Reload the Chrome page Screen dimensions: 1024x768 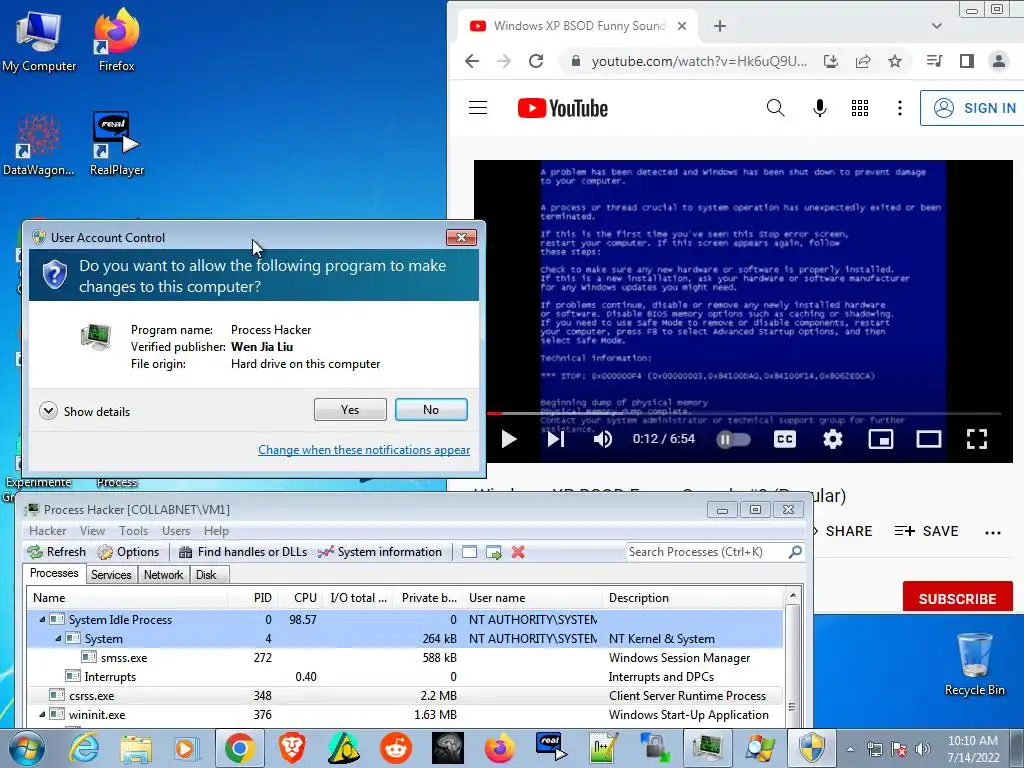(536, 61)
